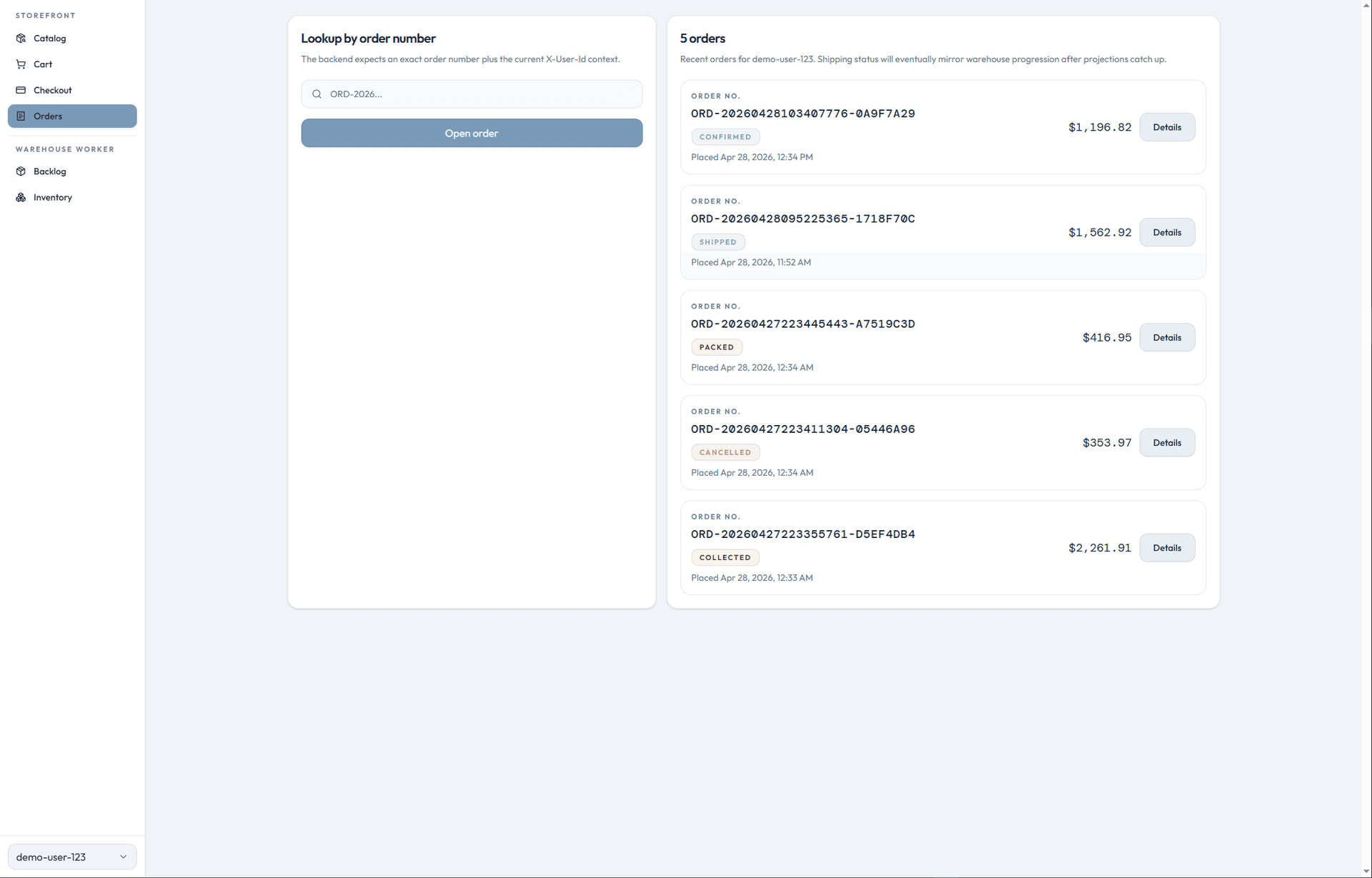The width and height of the screenshot is (1372, 878).
Task: Click Details for the COLLECTED order
Action: [1166, 547]
